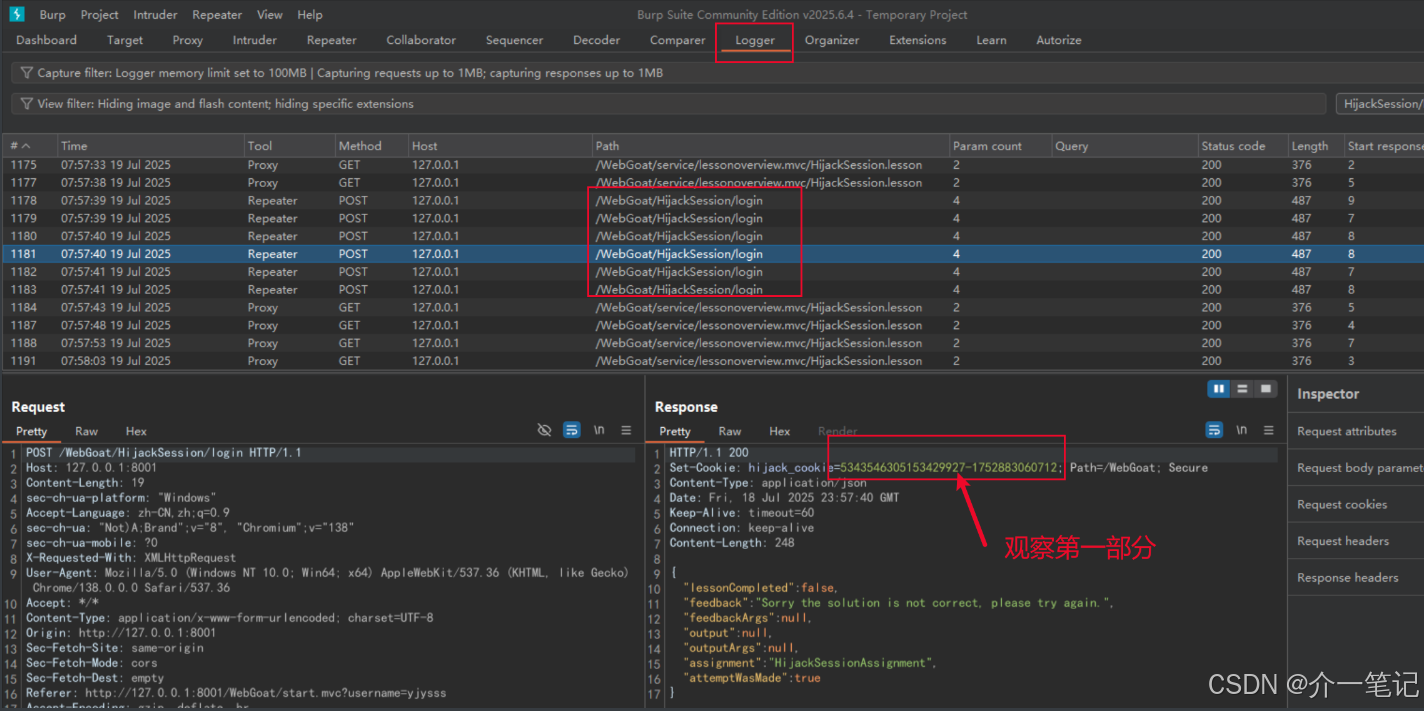Switch to the Organizer tab
Screen dimensions: 1424x711
832,40
